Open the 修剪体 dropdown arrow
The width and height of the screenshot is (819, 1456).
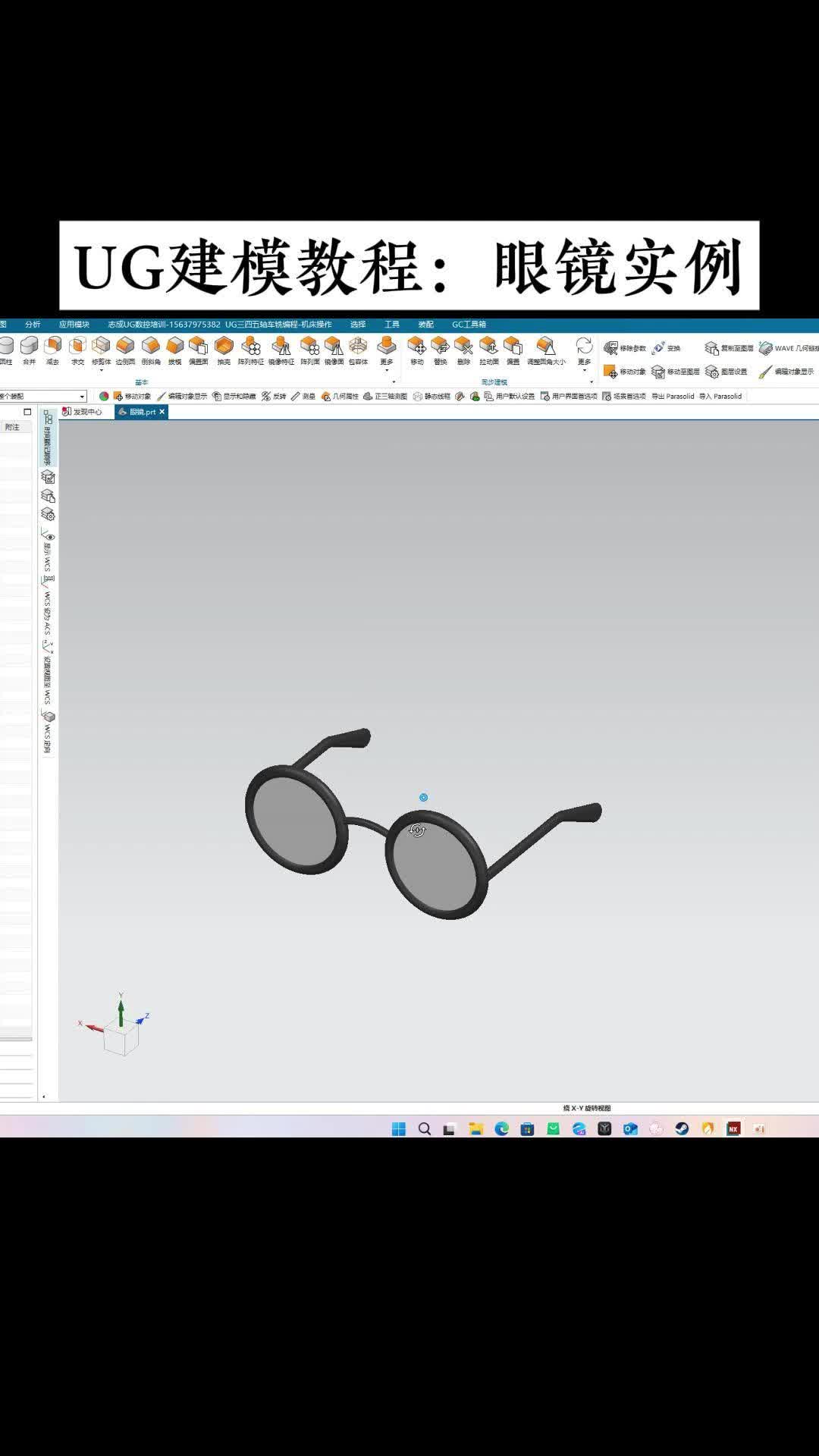click(x=101, y=371)
